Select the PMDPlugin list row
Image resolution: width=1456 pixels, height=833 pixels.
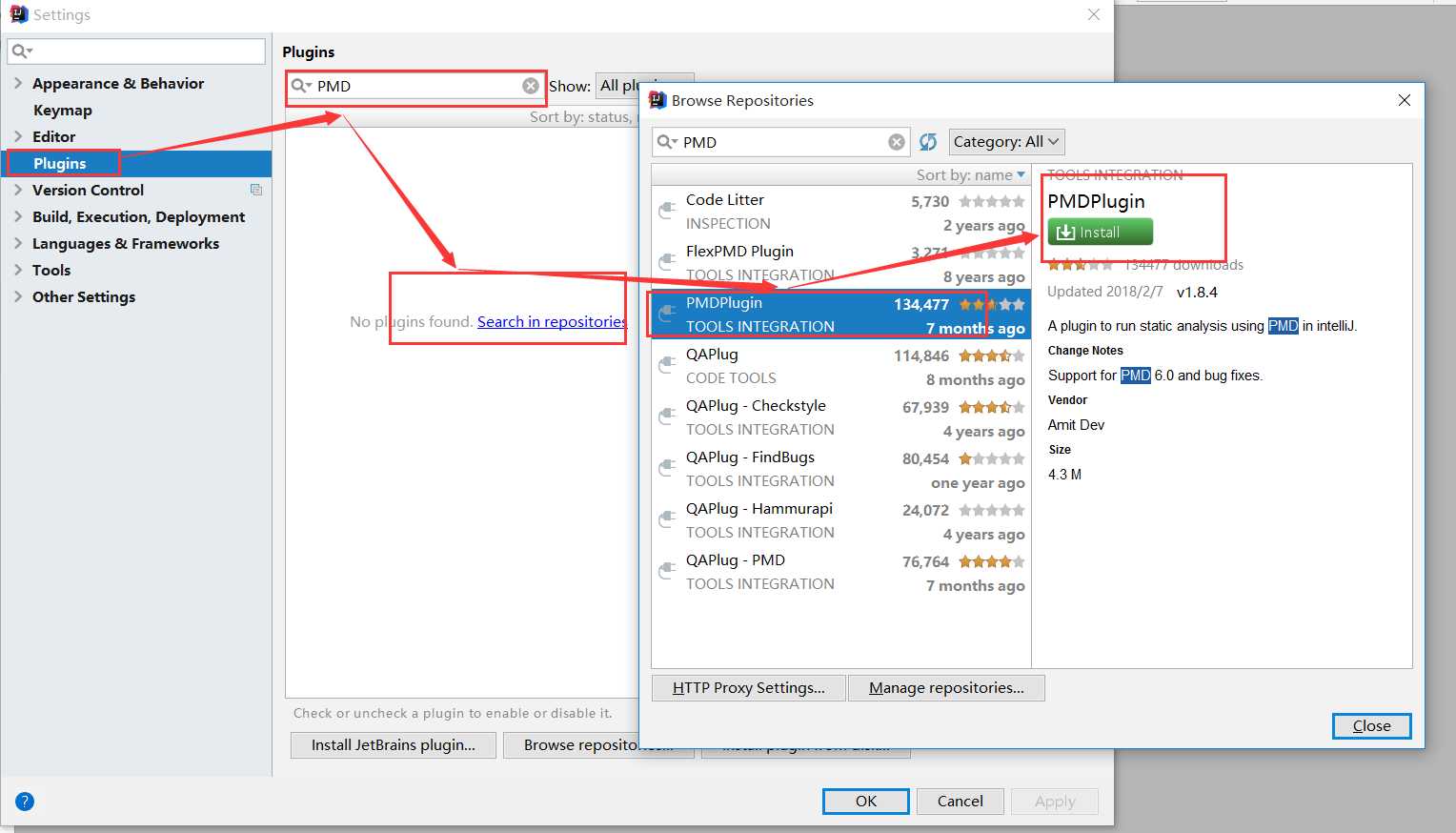pyautogui.click(x=840, y=315)
